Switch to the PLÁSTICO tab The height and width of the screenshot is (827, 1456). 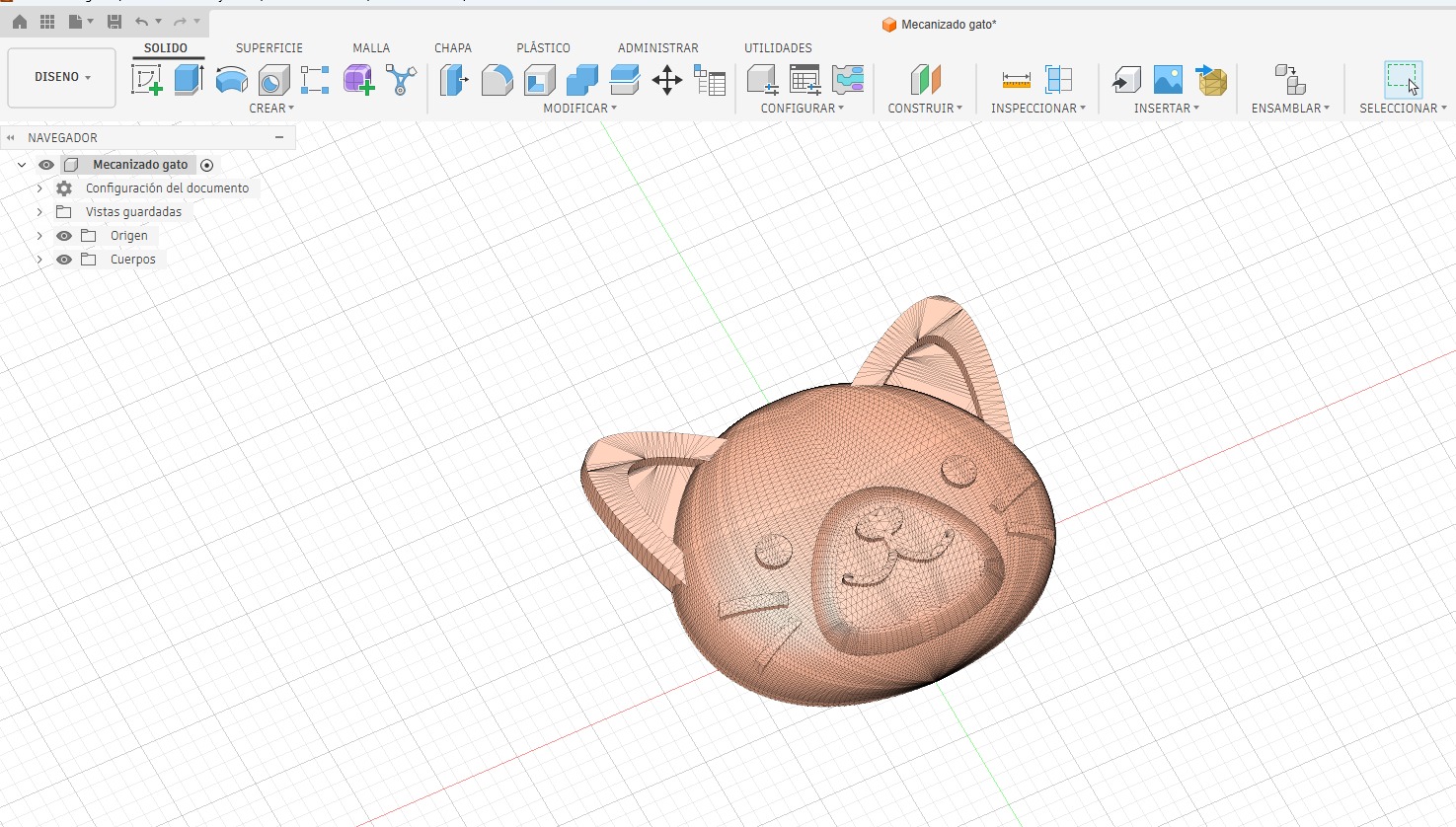click(543, 47)
